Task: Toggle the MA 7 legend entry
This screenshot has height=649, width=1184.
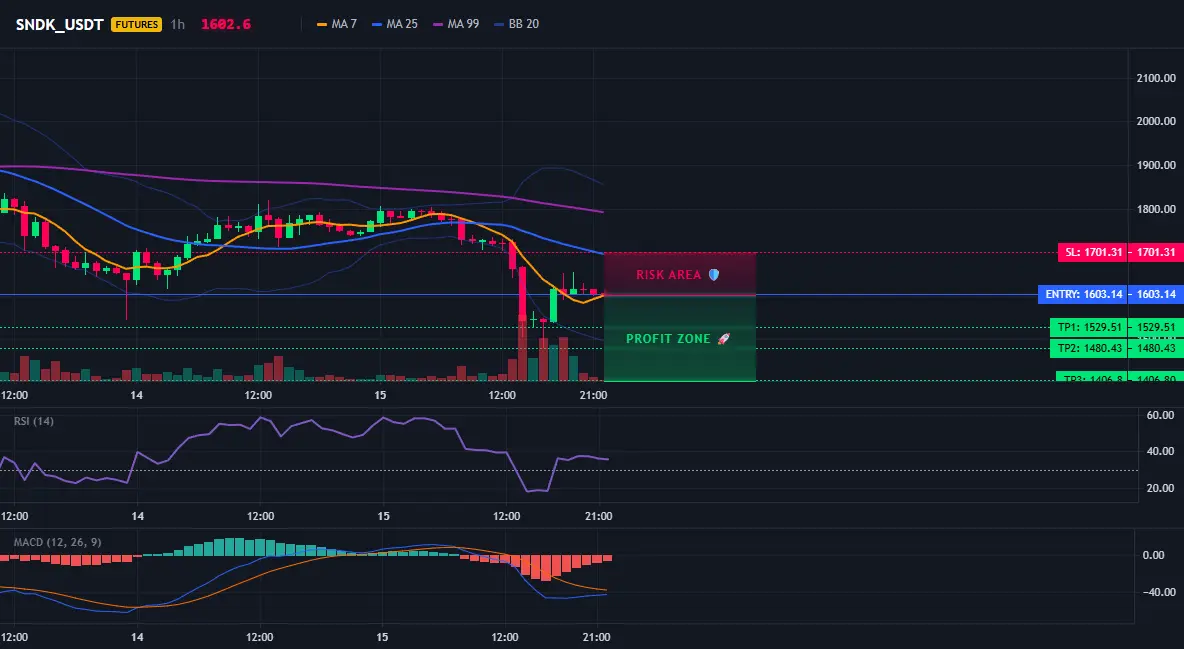Action: (338, 24)
